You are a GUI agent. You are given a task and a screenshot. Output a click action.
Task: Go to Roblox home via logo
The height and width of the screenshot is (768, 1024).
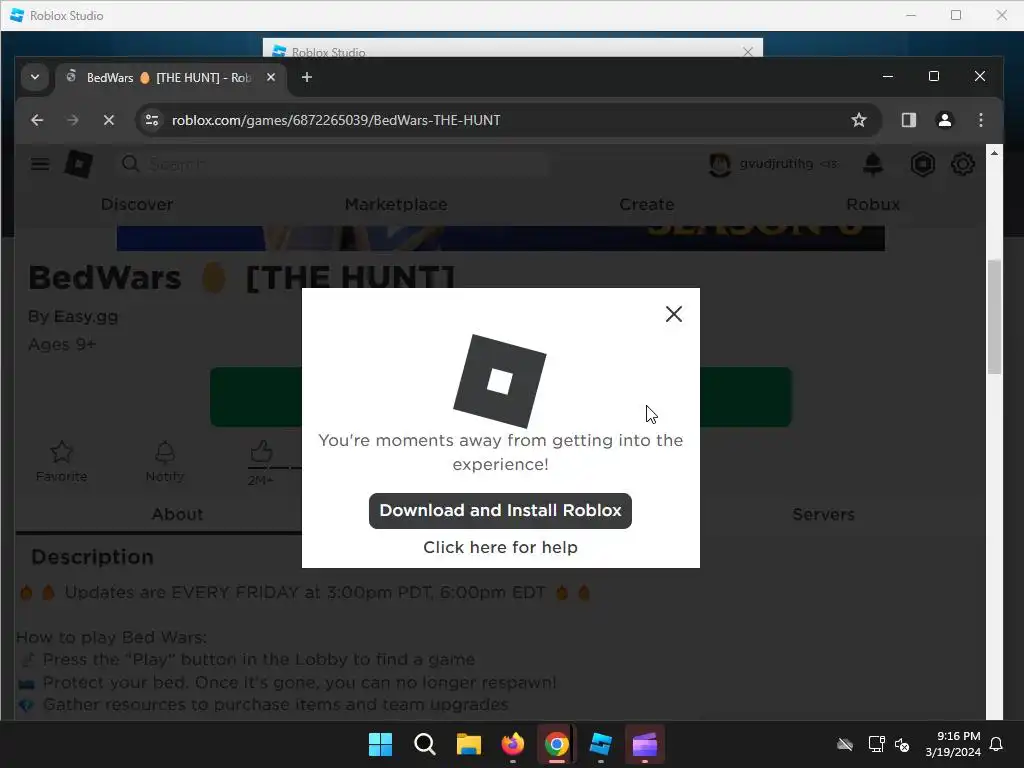click(x=78, y=164)
